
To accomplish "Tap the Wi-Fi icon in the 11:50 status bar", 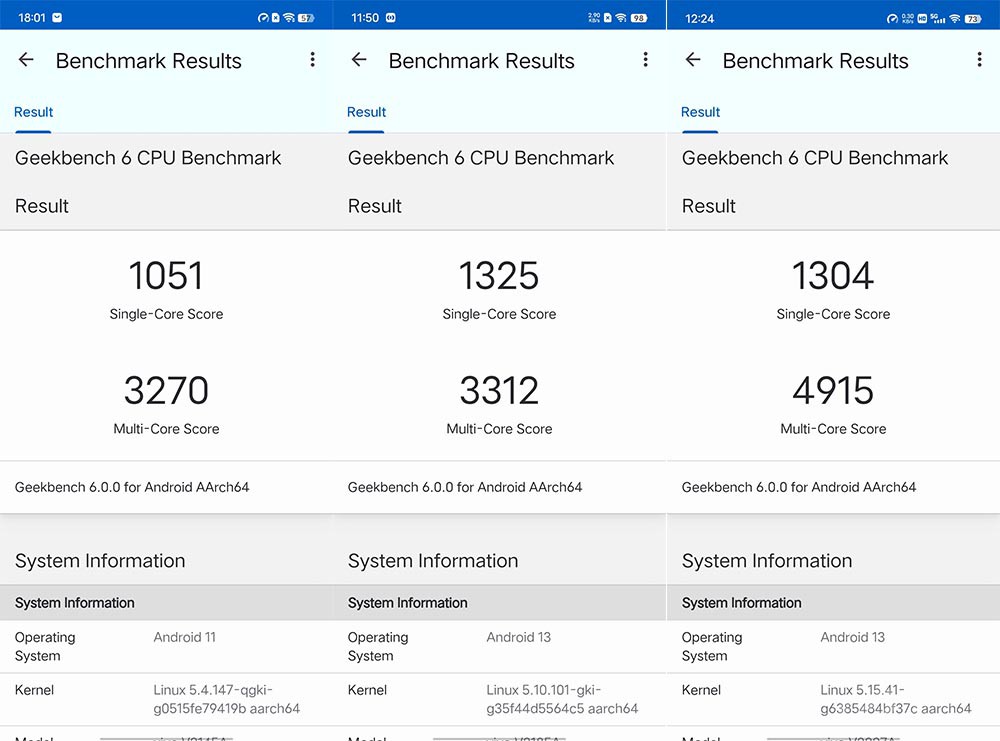I will coord(621,18).
